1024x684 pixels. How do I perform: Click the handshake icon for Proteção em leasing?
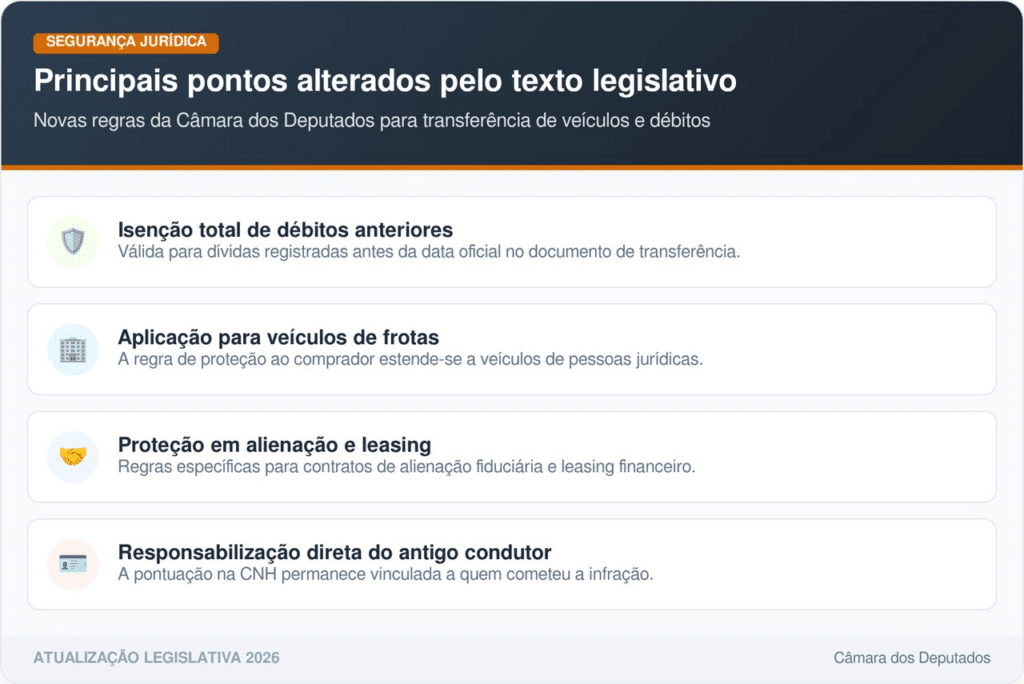pyautogui.click(x=72, y=455)
